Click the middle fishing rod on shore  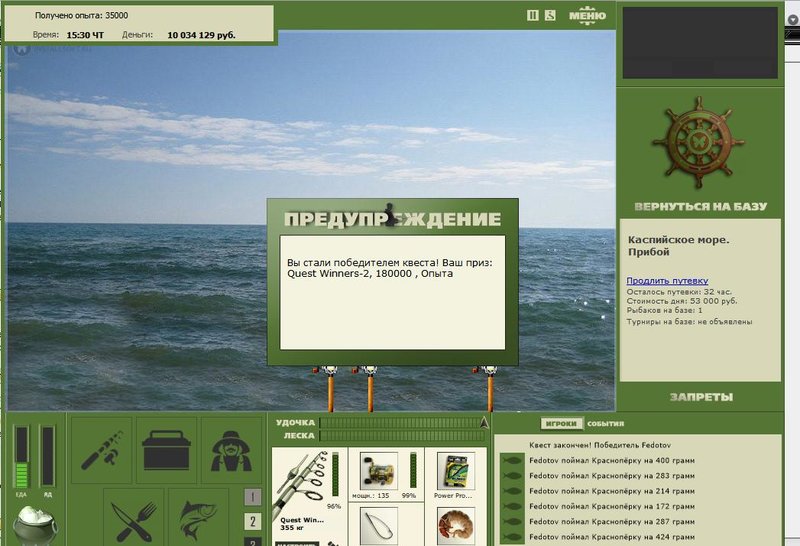click(369, 389)
